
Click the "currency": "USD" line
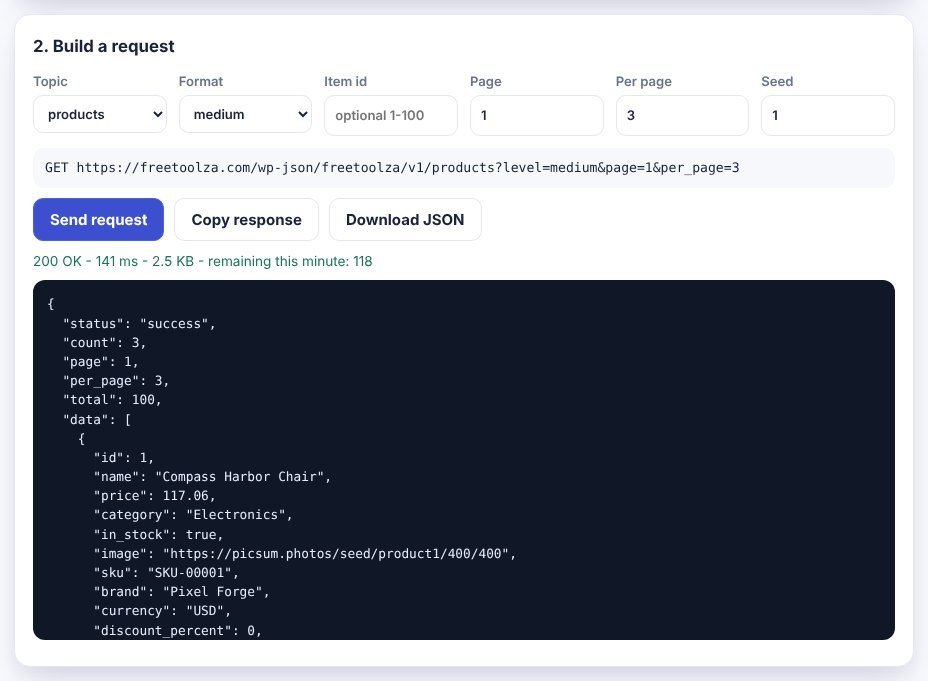[162, 610]
